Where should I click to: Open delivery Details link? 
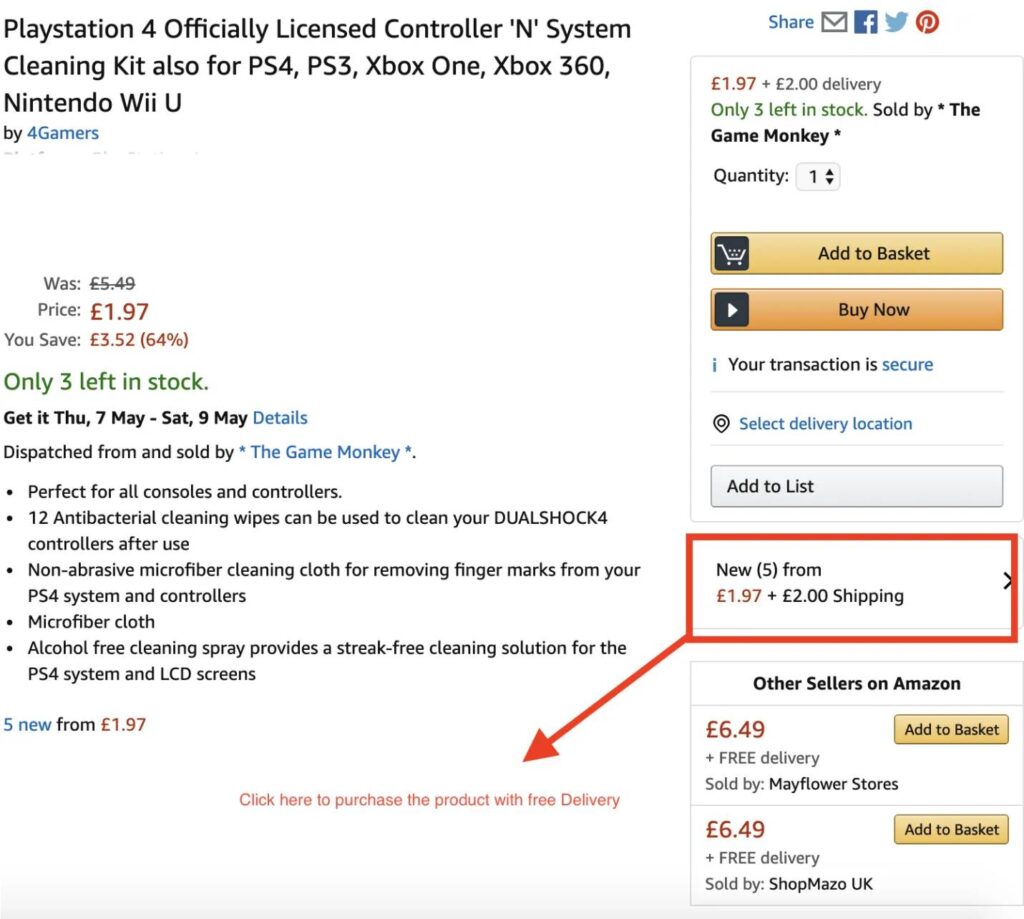click(280, 418)
